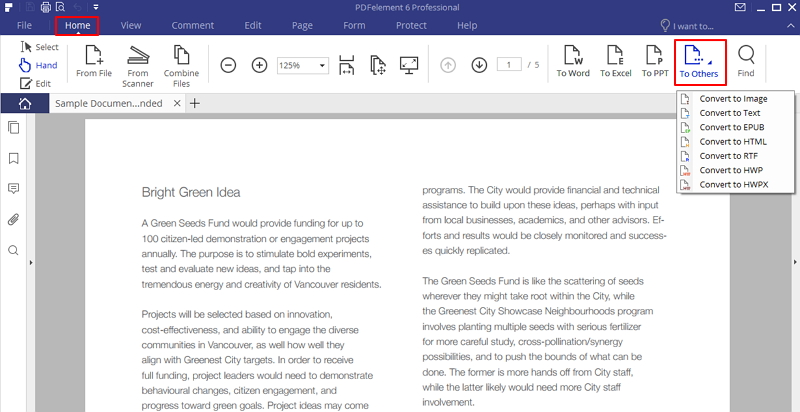This screenshot has width=800, height=412.
Task: Open the Edit ribbon tab
Action: tap(253, 25)
